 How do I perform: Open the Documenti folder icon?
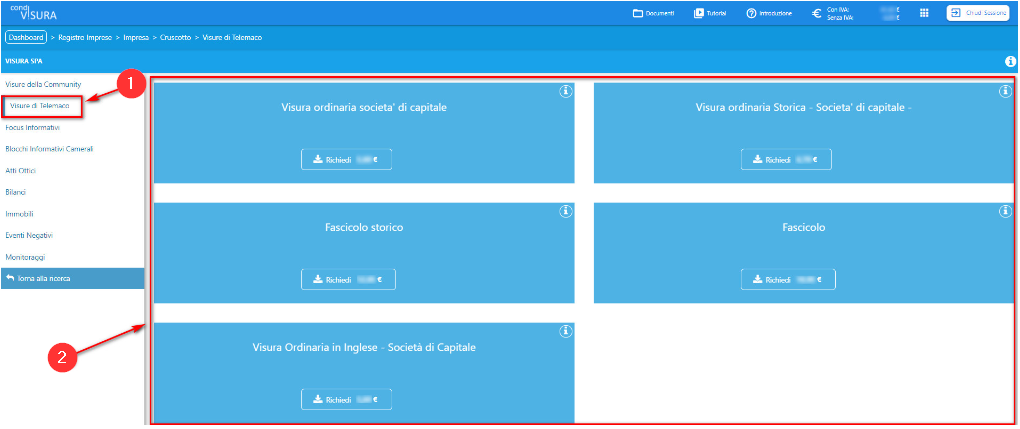pos(638,13)
